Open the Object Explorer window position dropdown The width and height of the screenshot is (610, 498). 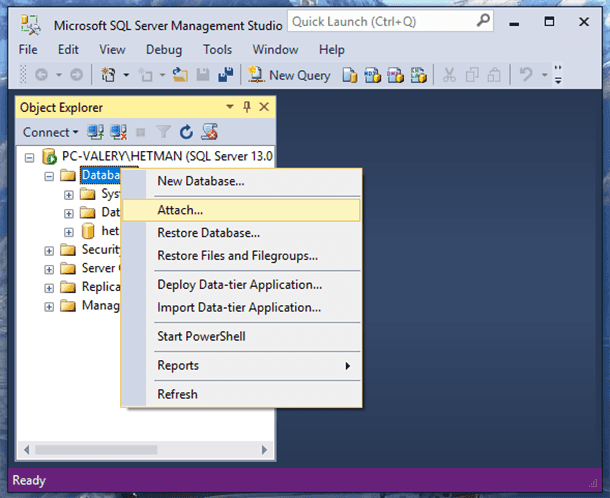pos(230,107)
